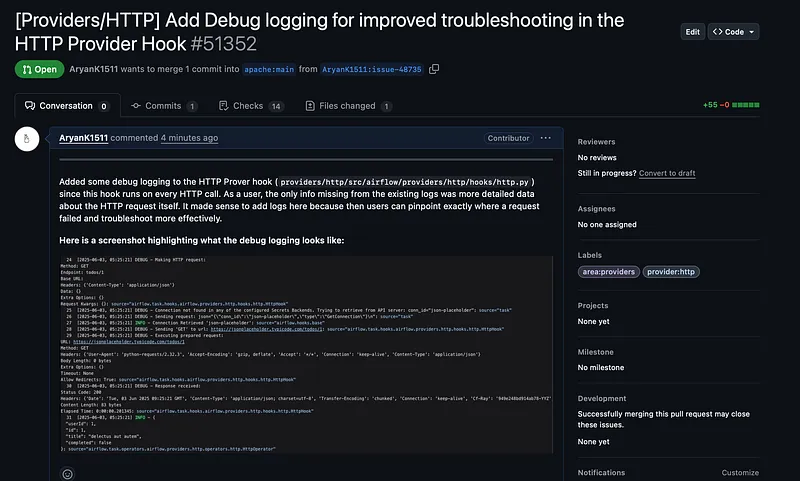Select the area:providers label

click(x=609, y=272)
